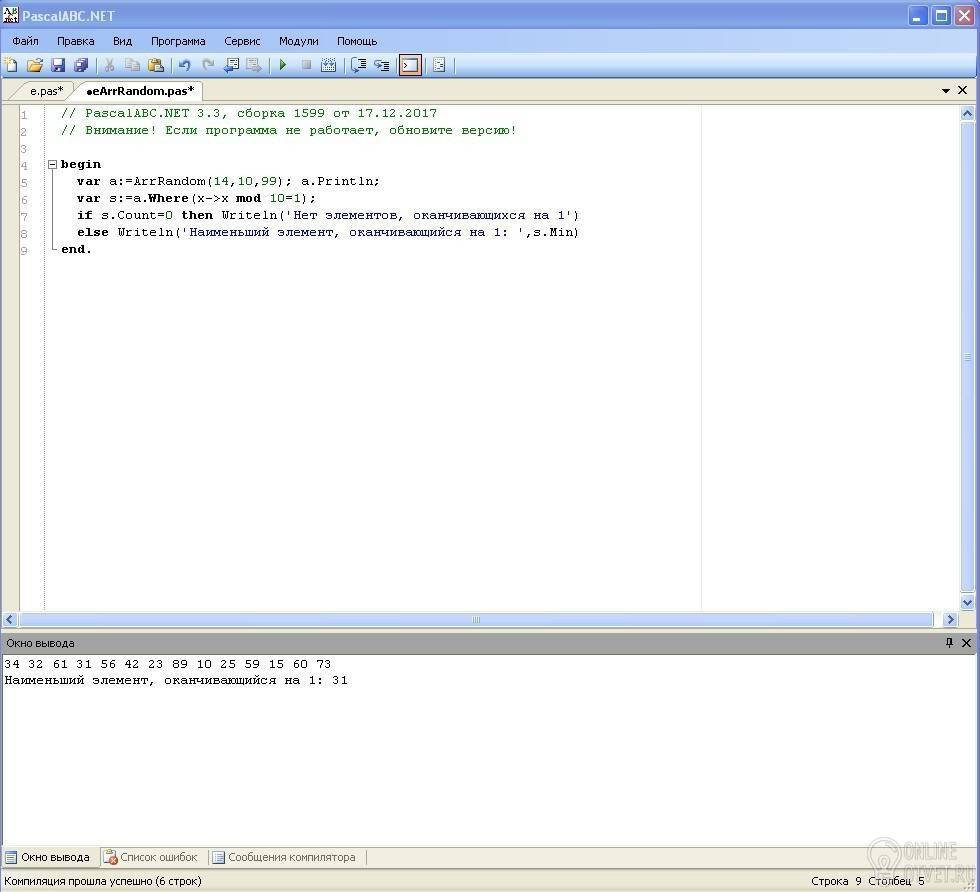Click the 'begin' keyword in editor
This screenshot has width=980, height=892.
81,164
